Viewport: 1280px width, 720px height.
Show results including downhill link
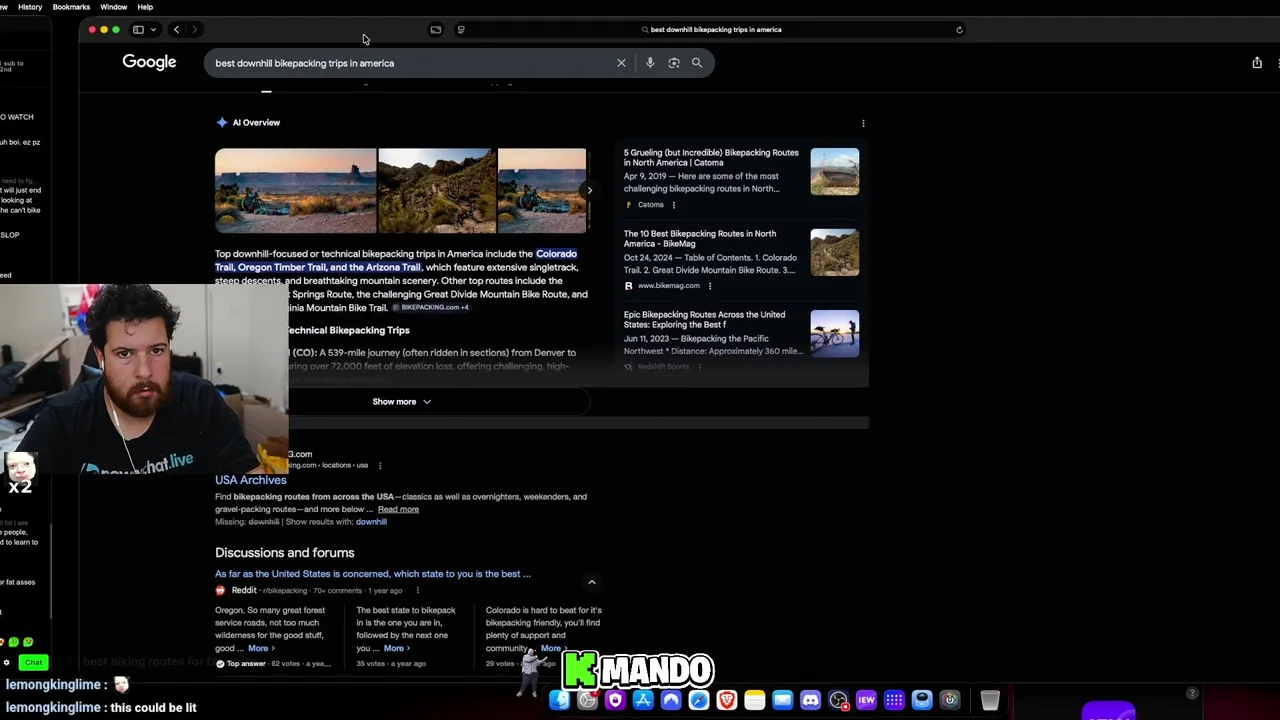371,522
